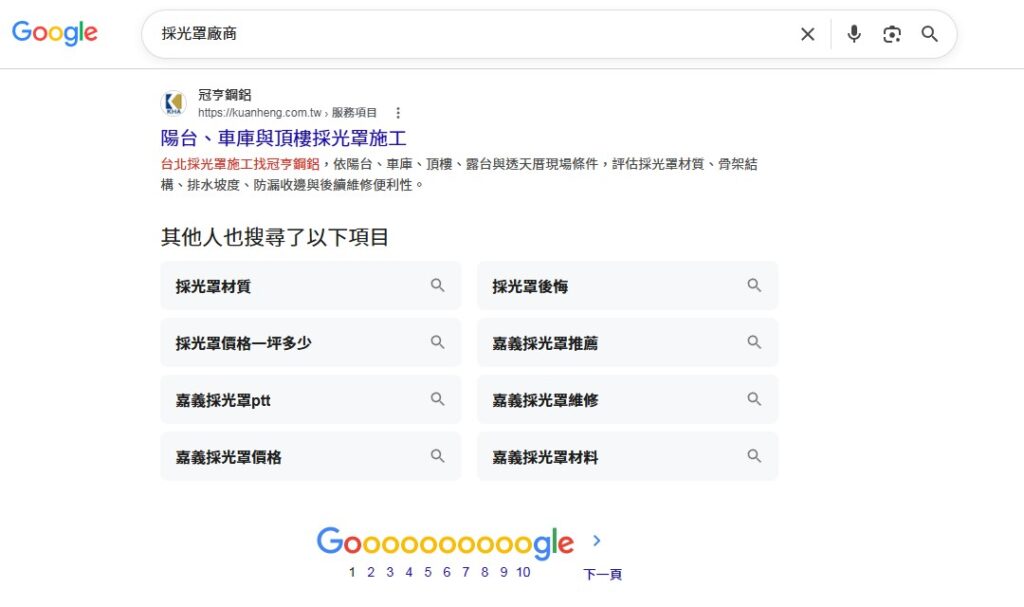This screenshot has width=1024, height=607.
Task: Click magnifier icon in the 嘉義採光罩推薦 chip
Action: point(754,342)
